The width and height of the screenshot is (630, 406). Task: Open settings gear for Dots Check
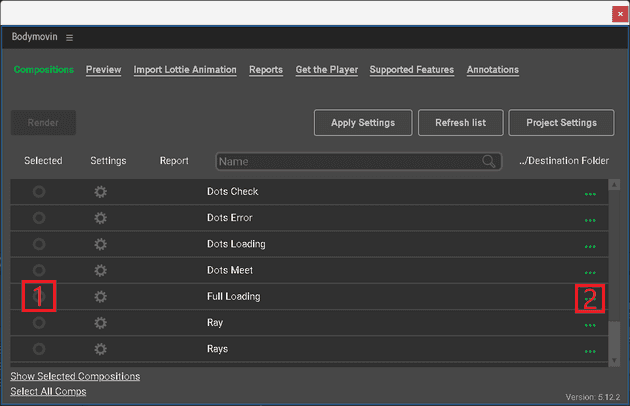pos(100,192)
